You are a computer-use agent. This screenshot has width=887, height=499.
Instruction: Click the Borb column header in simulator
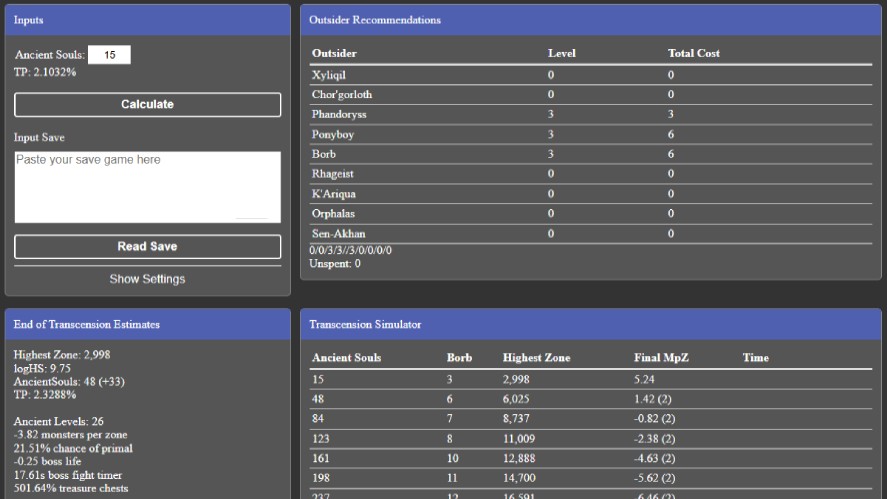[459, 358]
